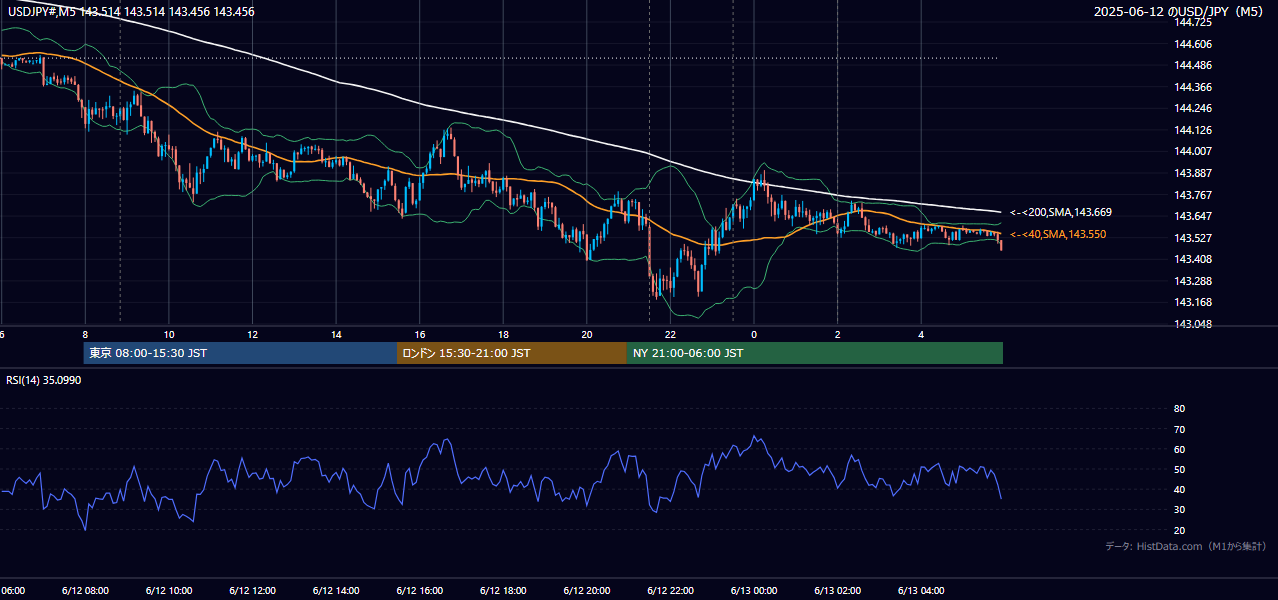Click price axis label 143.887
This screenshot has height=600, width=1278.
[1194, 173]
